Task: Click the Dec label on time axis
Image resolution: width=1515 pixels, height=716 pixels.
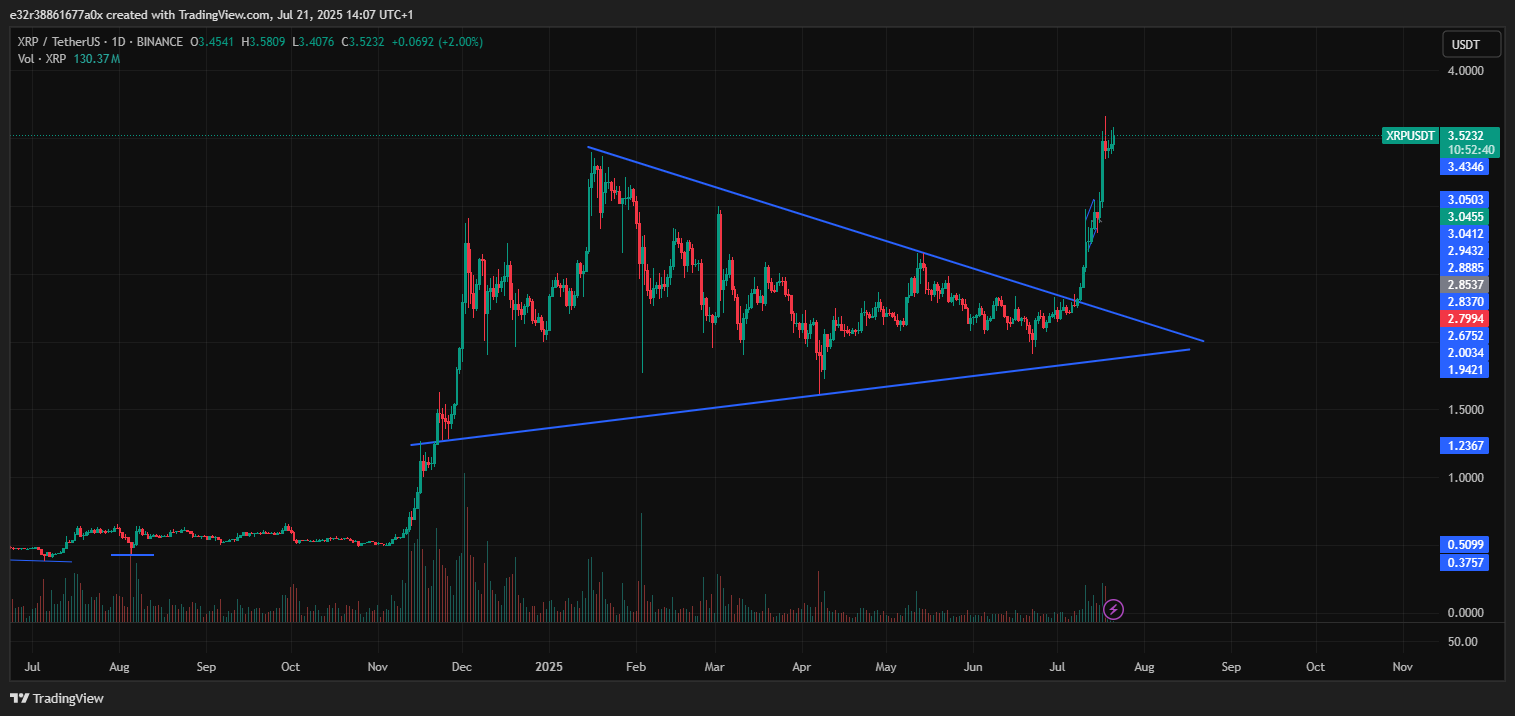Action: click(462, 666)
